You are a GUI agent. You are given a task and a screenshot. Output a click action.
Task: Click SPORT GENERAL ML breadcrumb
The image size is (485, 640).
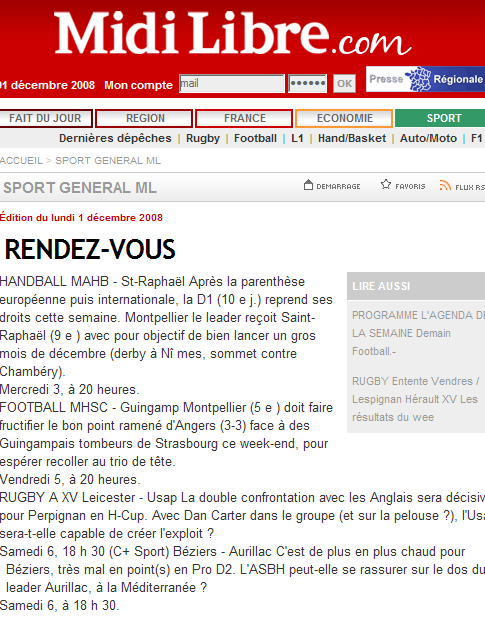(108, 160)
